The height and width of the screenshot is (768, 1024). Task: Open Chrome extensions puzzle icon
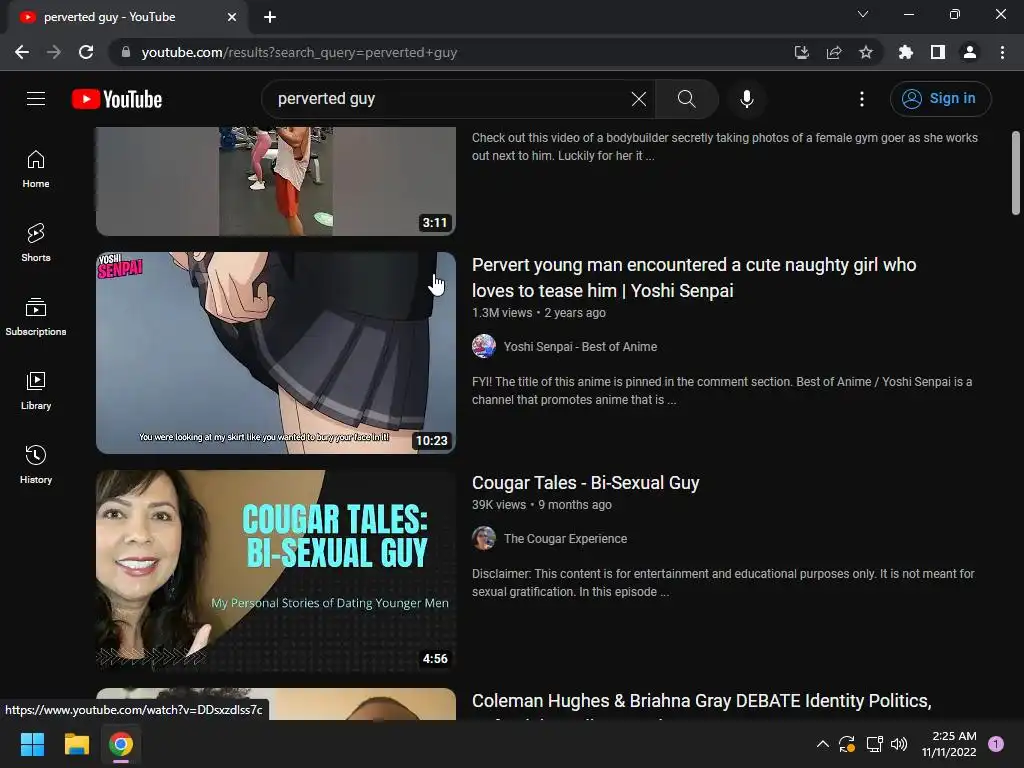[x=905, y=52]
